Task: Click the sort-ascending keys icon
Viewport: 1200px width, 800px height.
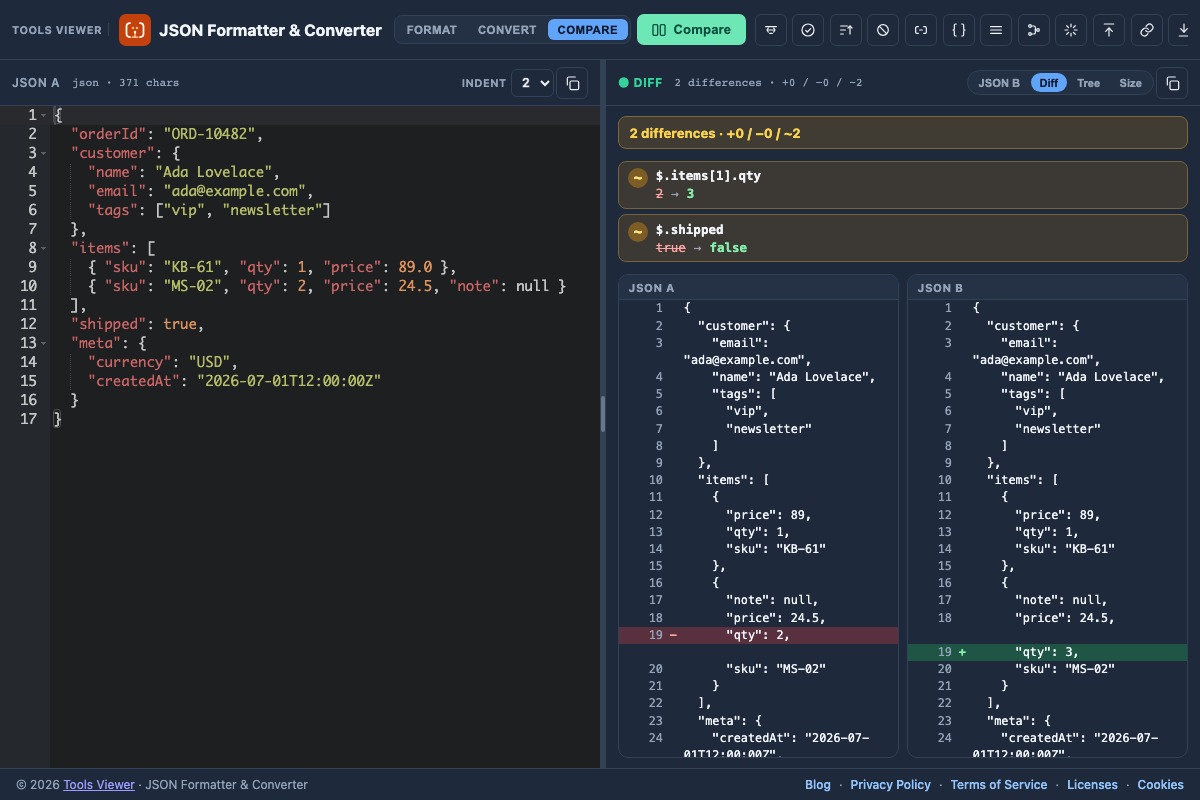Action: click(x=845, y=30)
